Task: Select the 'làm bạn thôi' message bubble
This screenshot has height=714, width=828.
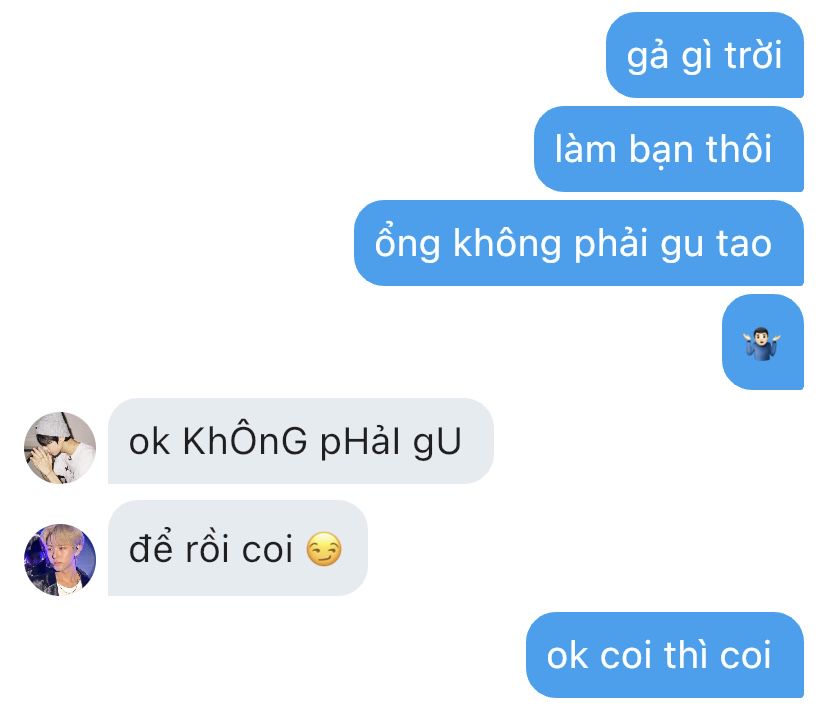Action: click(x=669, y=149)
